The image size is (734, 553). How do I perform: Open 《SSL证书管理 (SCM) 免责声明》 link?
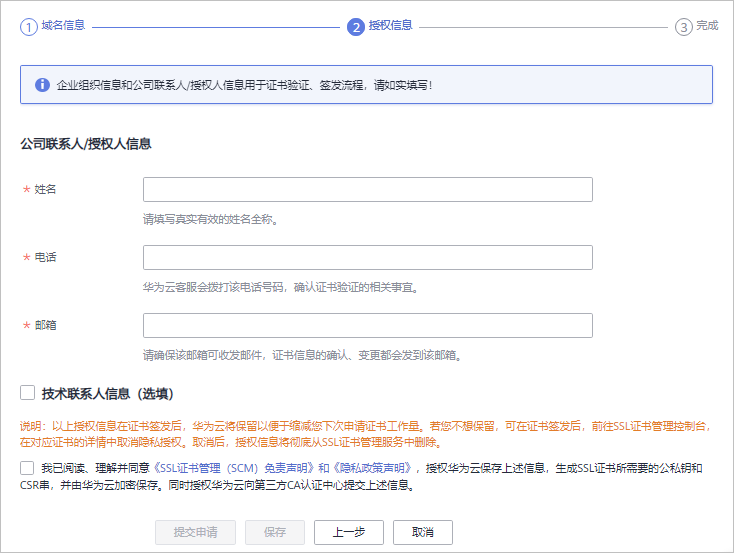(x=233, y=468)
